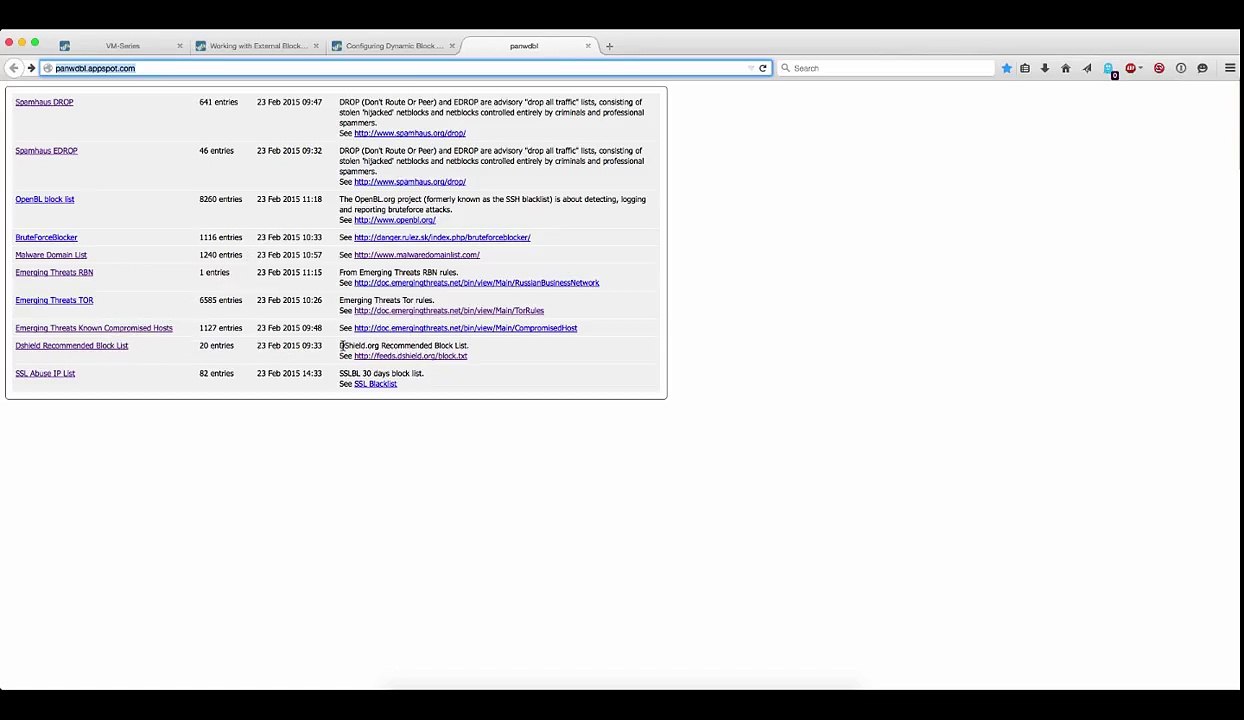Click the date '23 Feb 2015 09:47'
Image resolution: width=1244 pixels, height=720 pixels.
click(289, 102)
